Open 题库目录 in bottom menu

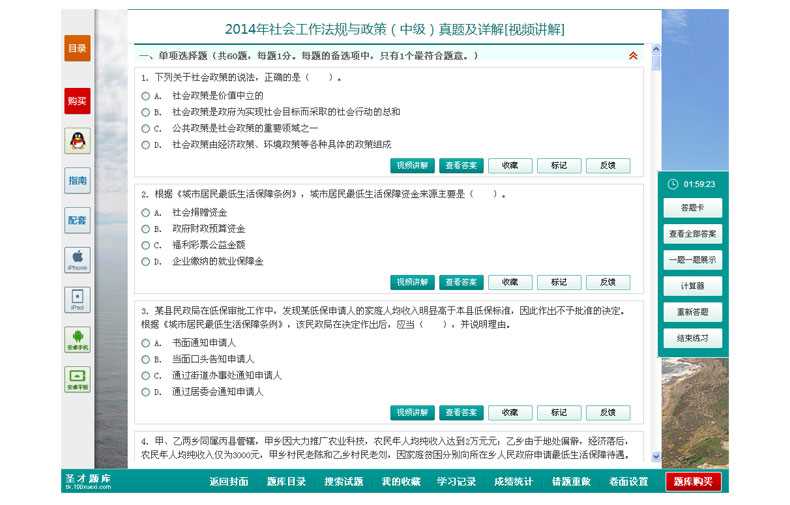(286, 482)
